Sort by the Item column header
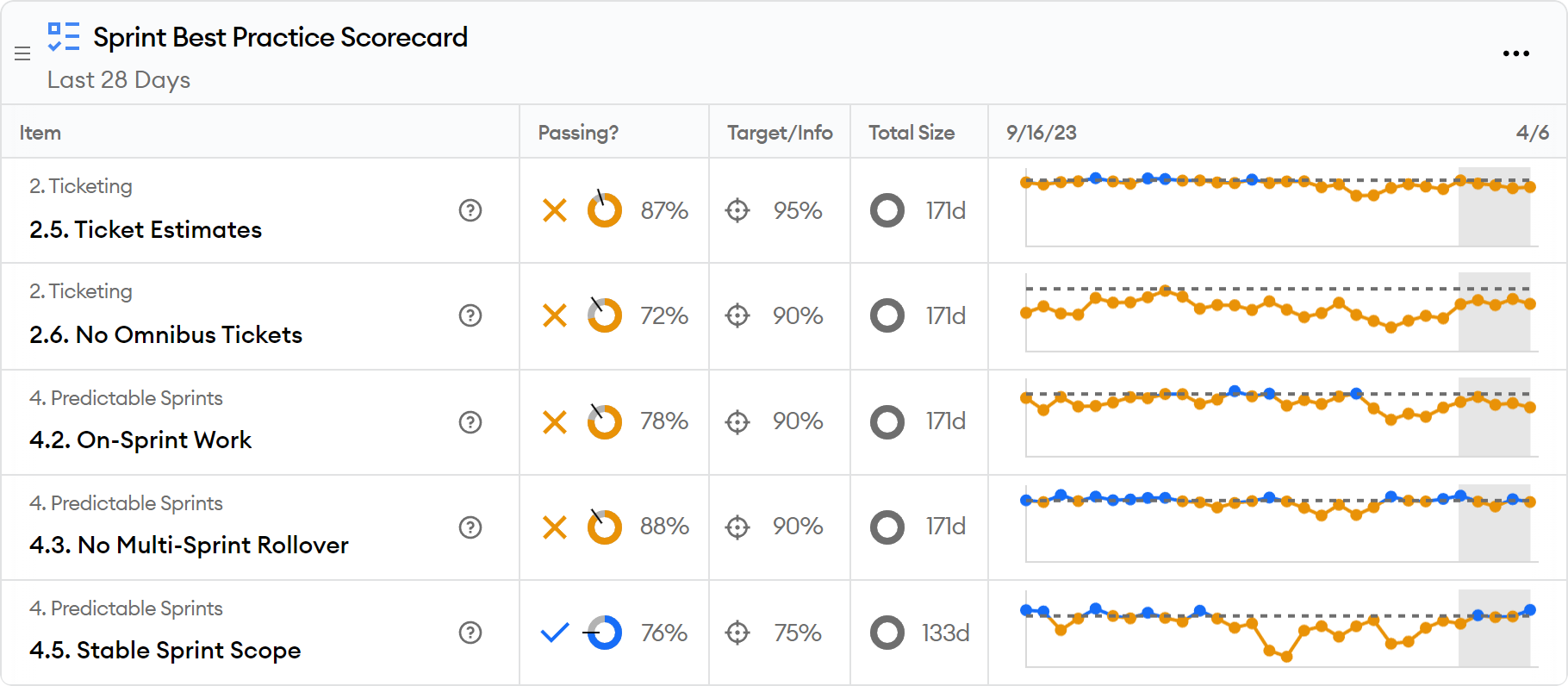Viewport: 1568px width, 686px height. [x=40, y=133]
